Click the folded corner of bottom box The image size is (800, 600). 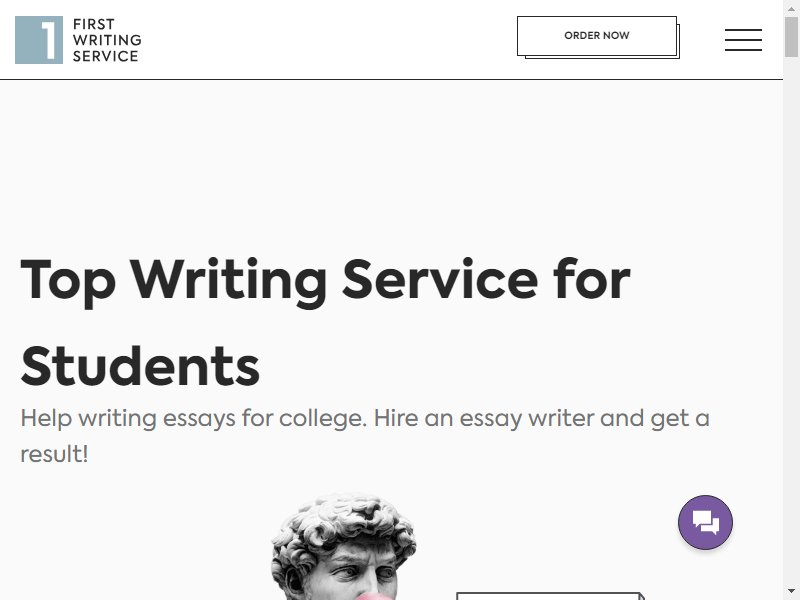(x=641, y=596)
